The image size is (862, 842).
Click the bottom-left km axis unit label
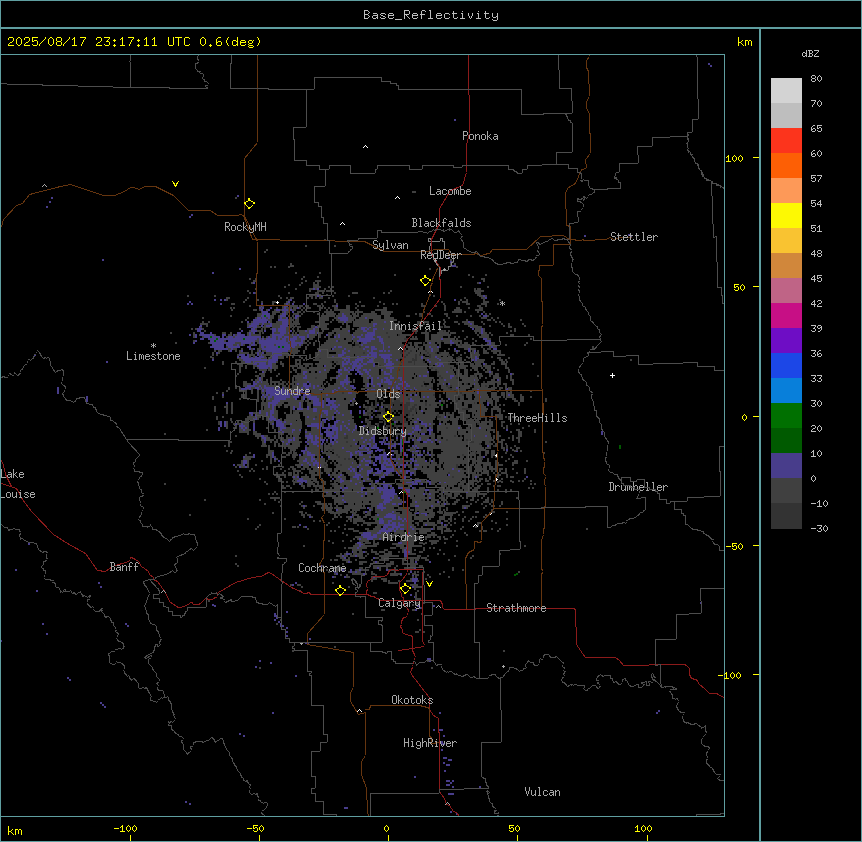15,830
